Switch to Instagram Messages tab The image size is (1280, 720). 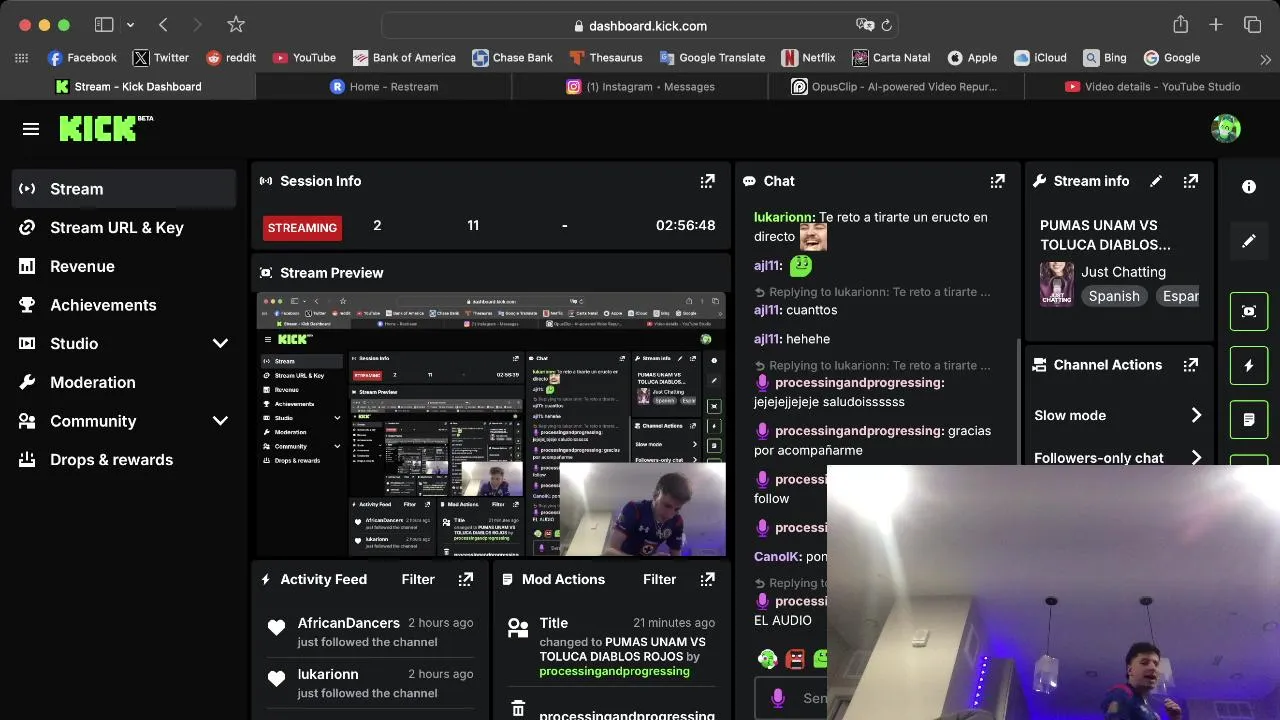point(640,87)
